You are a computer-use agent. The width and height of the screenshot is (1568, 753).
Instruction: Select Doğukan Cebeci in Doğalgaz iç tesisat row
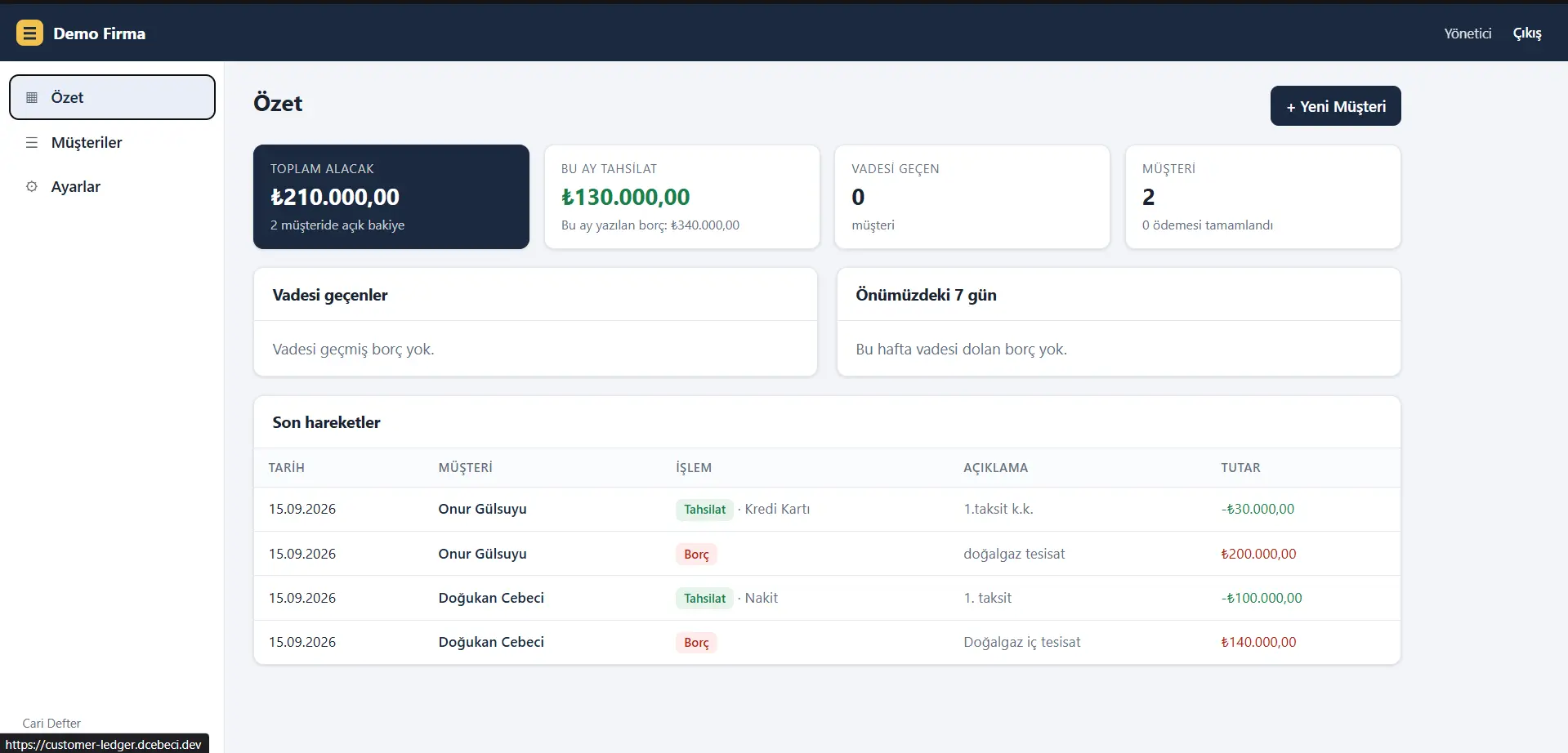click(x=491, y=642)
